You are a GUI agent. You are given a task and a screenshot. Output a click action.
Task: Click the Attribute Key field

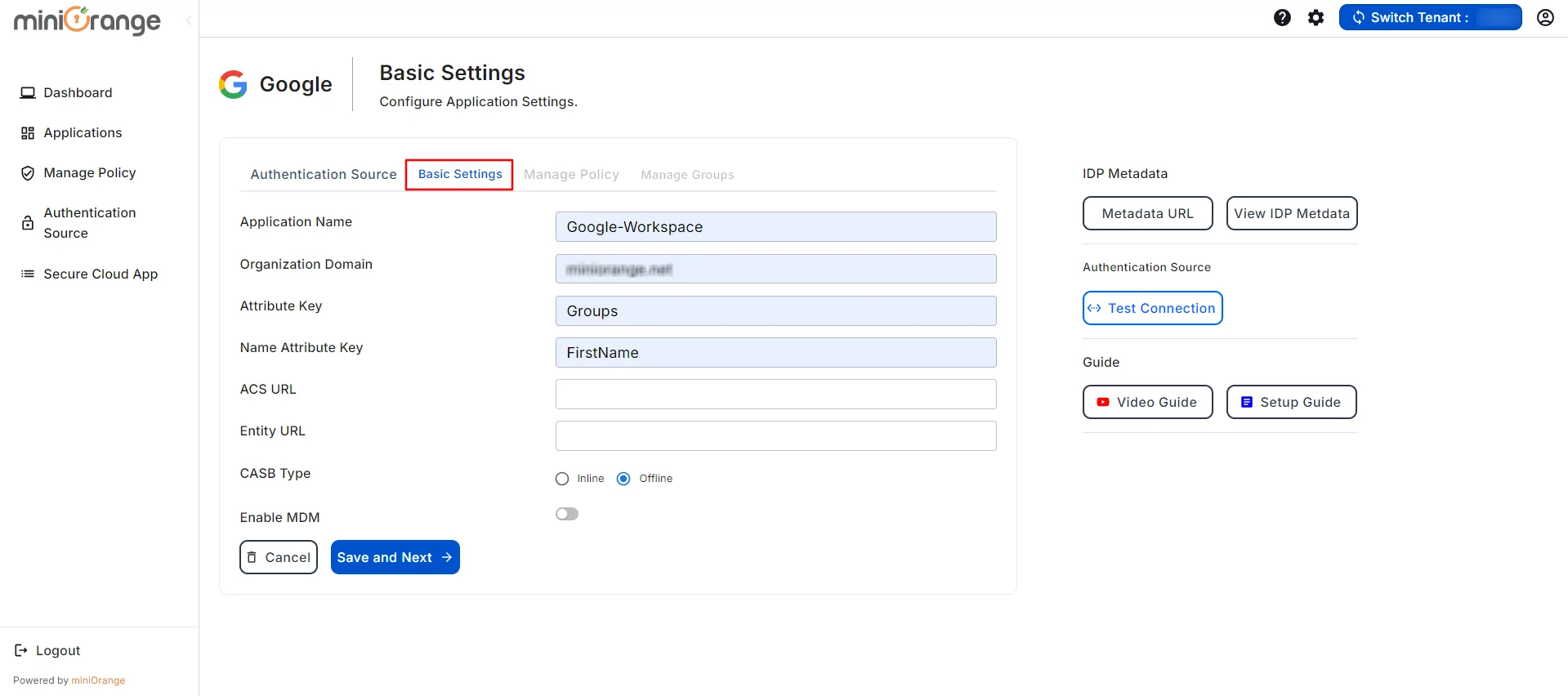775,311
